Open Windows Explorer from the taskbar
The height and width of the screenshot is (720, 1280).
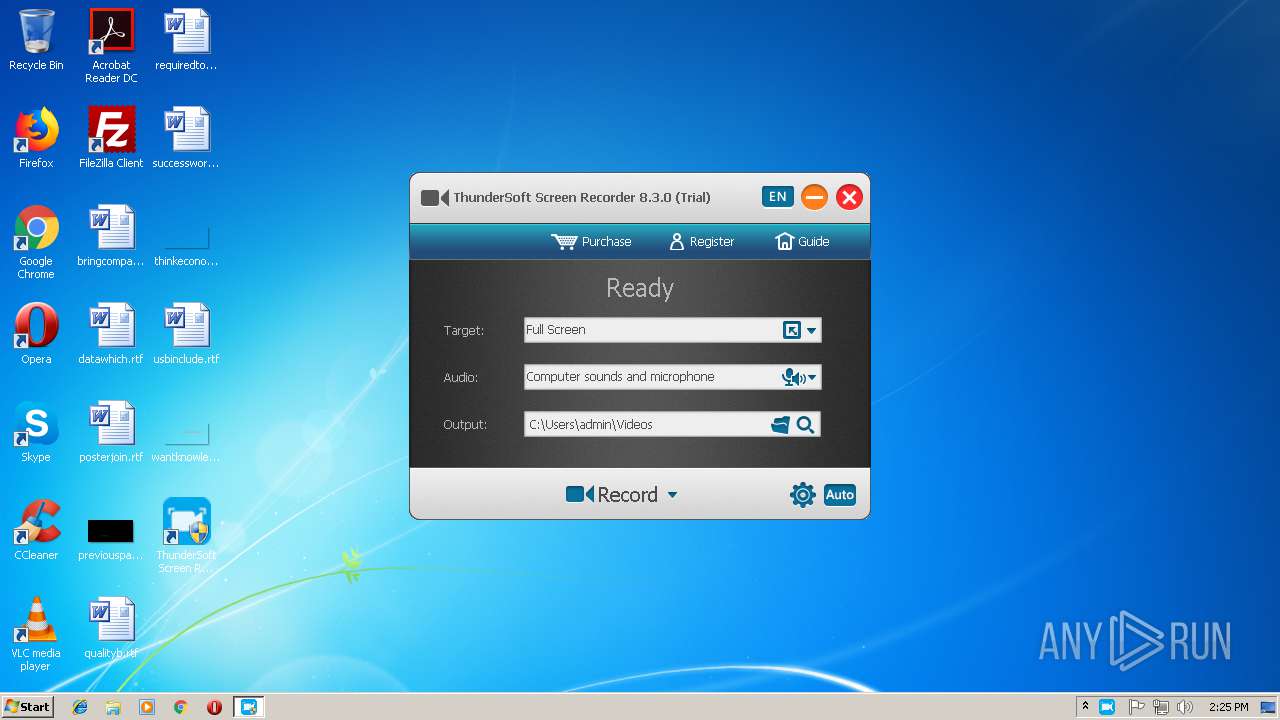[x=113, y=707]
